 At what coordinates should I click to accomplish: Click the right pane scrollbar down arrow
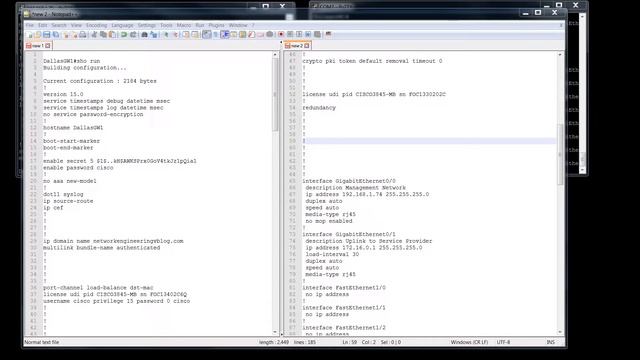pyautogui.click(x=560, y=333)
